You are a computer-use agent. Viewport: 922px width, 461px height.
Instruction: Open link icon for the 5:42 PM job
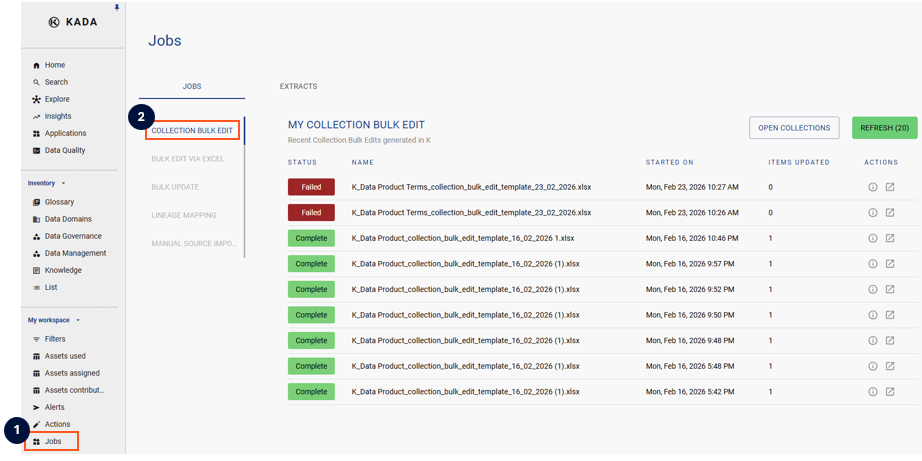click(890, 391)
